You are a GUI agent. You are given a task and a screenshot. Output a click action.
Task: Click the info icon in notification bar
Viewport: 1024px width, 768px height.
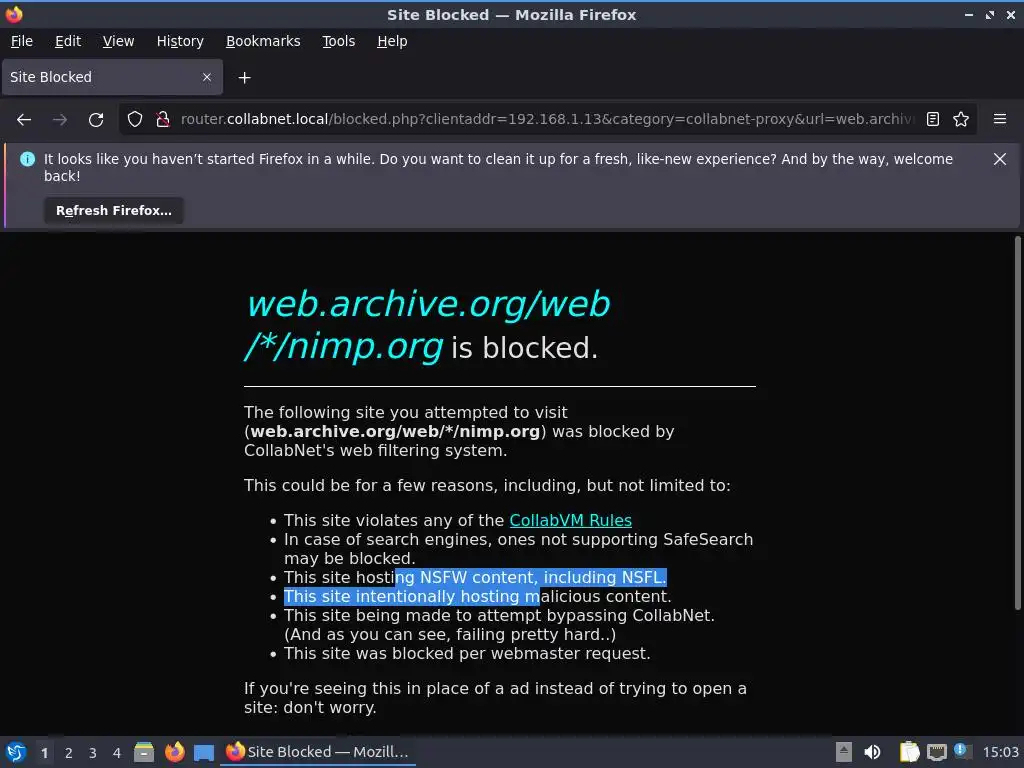click(27, 159)
